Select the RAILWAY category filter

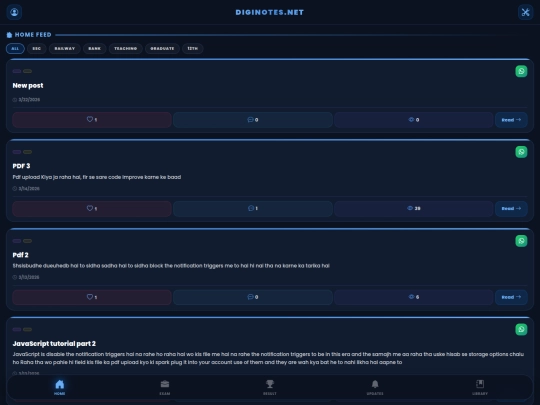pyautogui.click(x=65, y=49)
